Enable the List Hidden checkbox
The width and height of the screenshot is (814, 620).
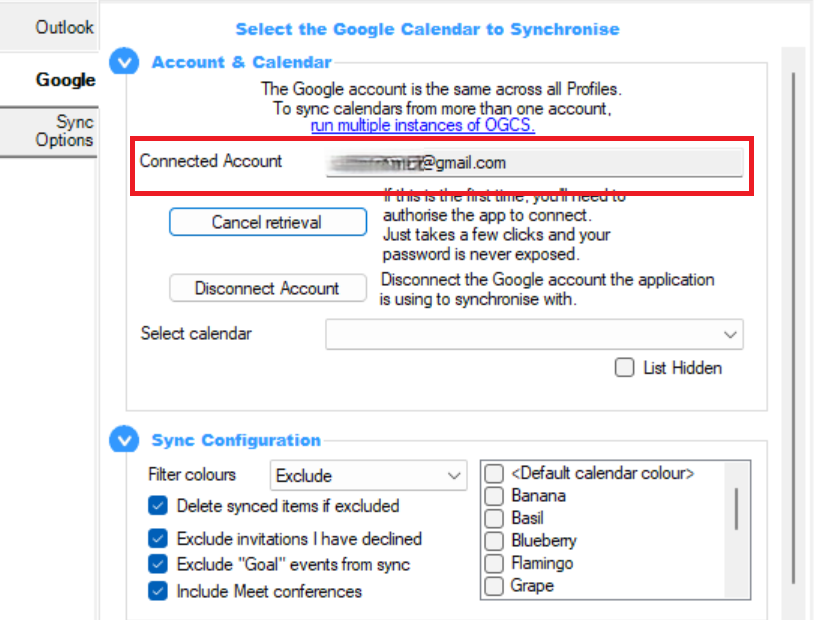[625, 368]
